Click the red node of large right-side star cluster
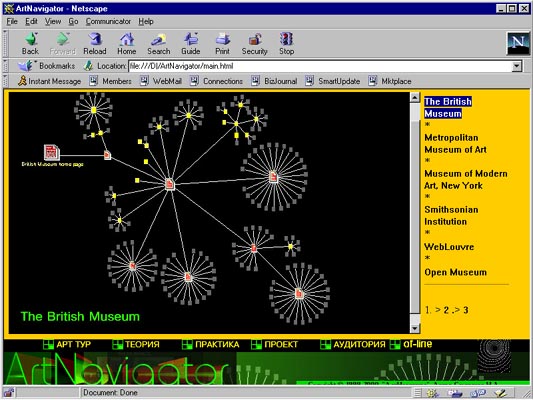Image resolution: width=533 pixels, height=400 pixels. (x=273, y=177)
